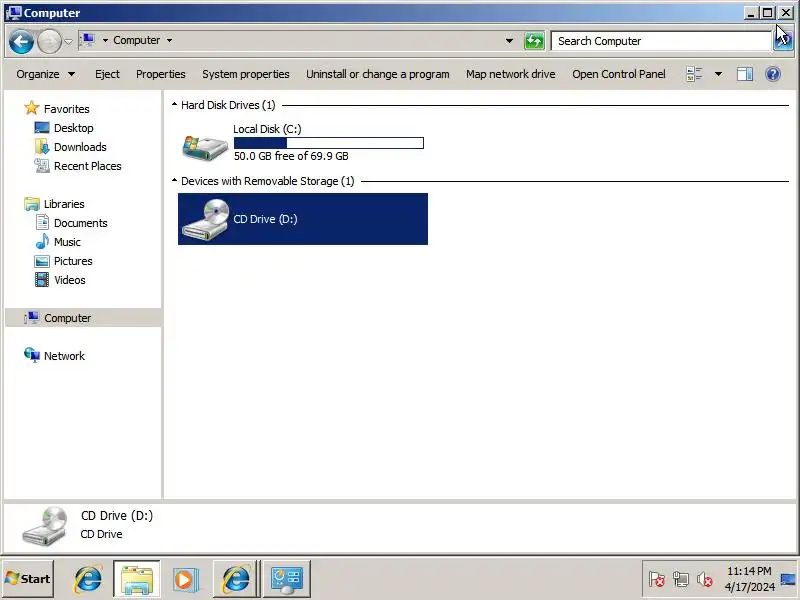Refresh the view with green arrows button
The width and height of the screenshot is (800, 600).
(x=534, y=41)
